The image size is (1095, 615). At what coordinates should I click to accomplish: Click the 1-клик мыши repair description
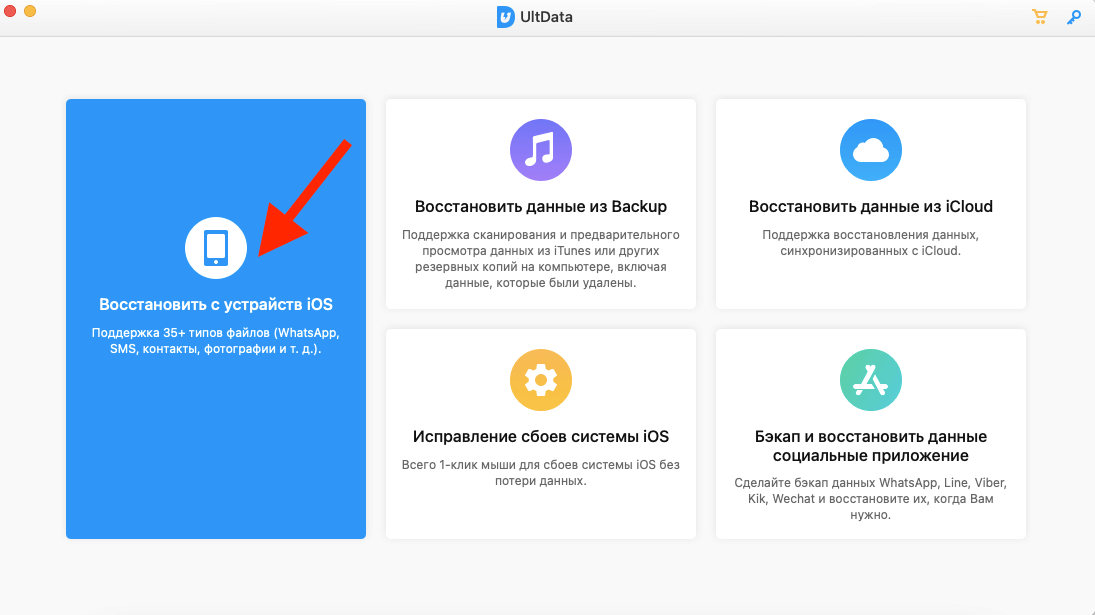(x=541, y=473)
